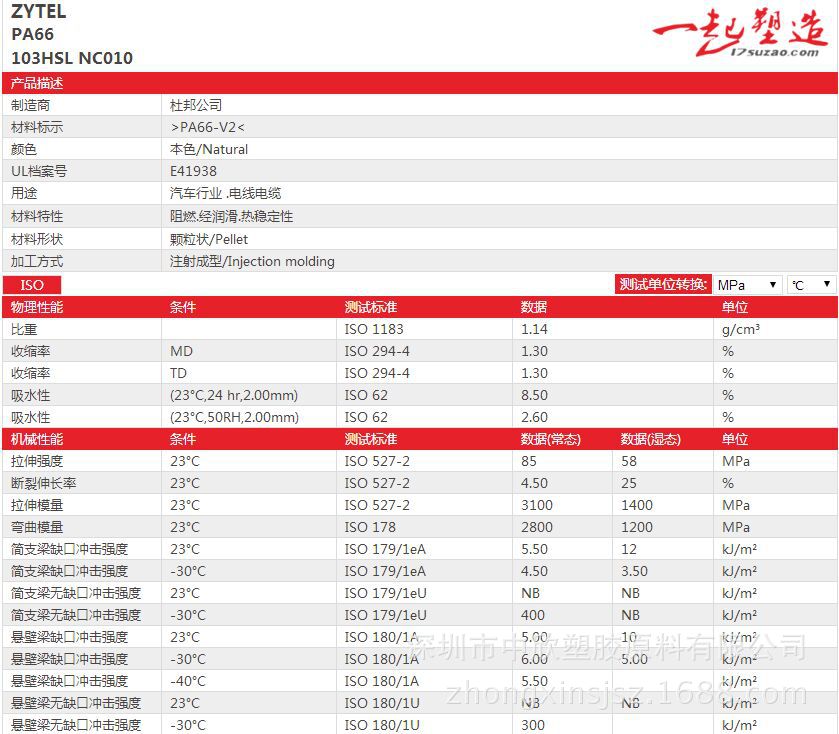Click the 断裂伸长率 row label

43,483
